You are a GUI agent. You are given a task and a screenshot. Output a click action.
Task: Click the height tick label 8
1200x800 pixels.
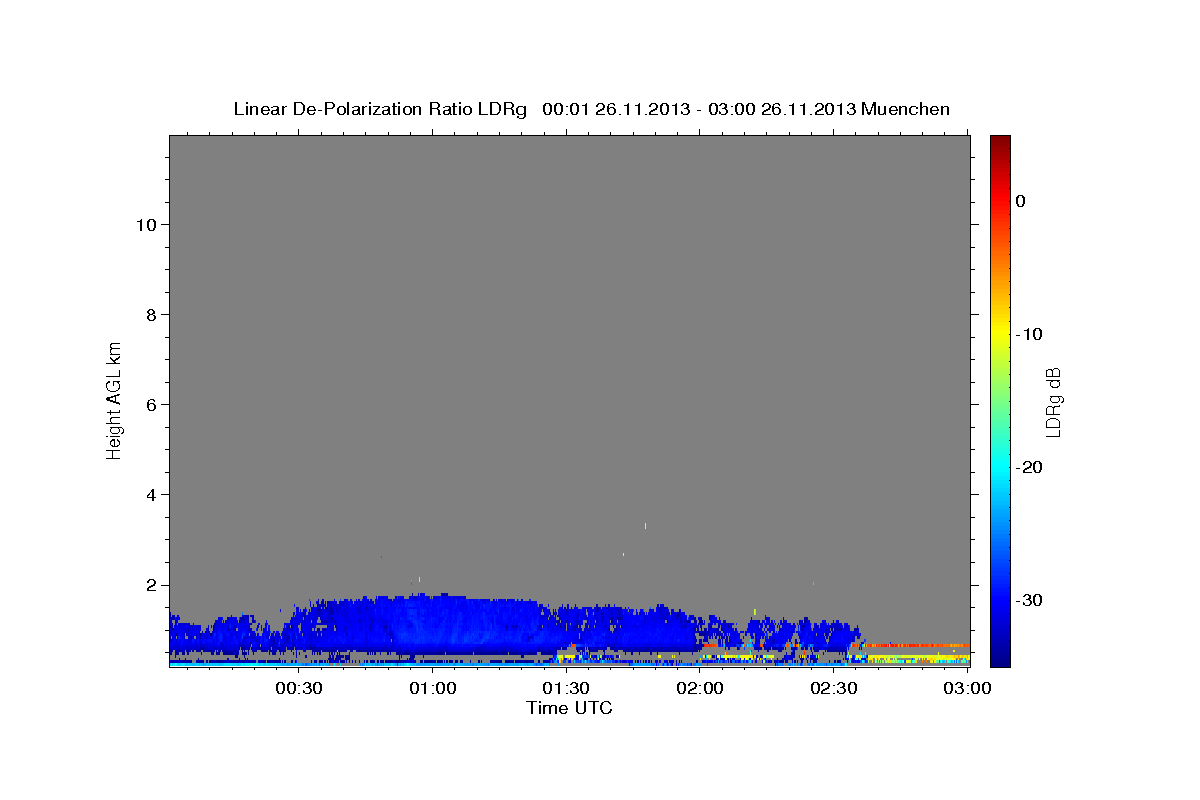tap(149, 315)
